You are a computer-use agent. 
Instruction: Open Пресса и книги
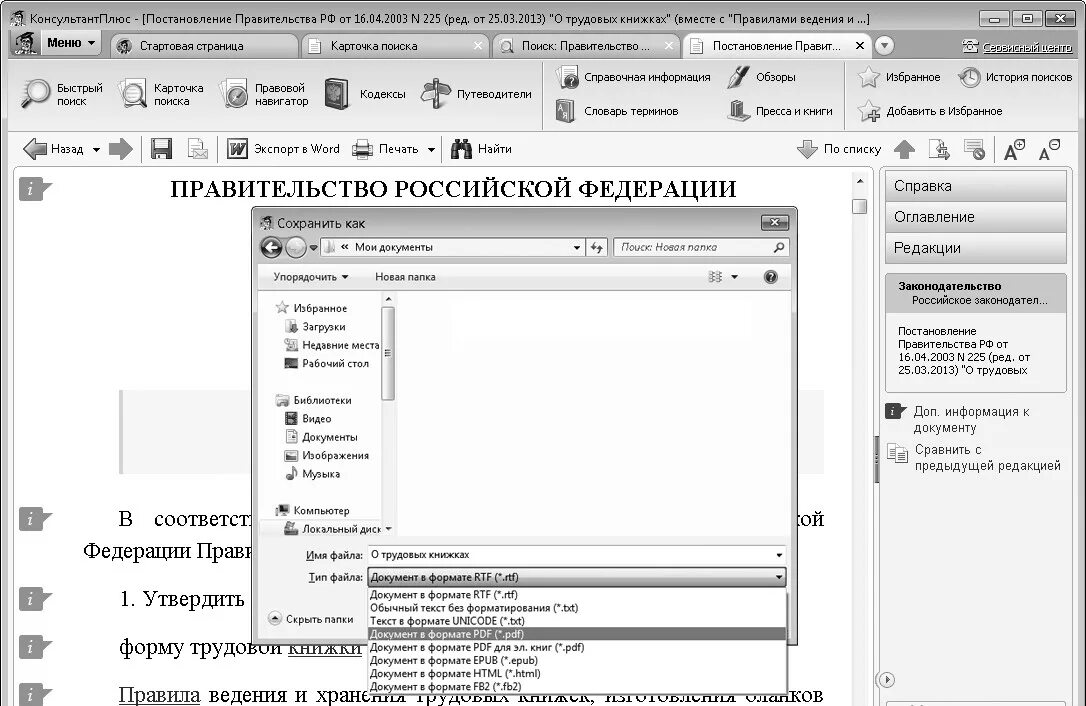(780, 111)
